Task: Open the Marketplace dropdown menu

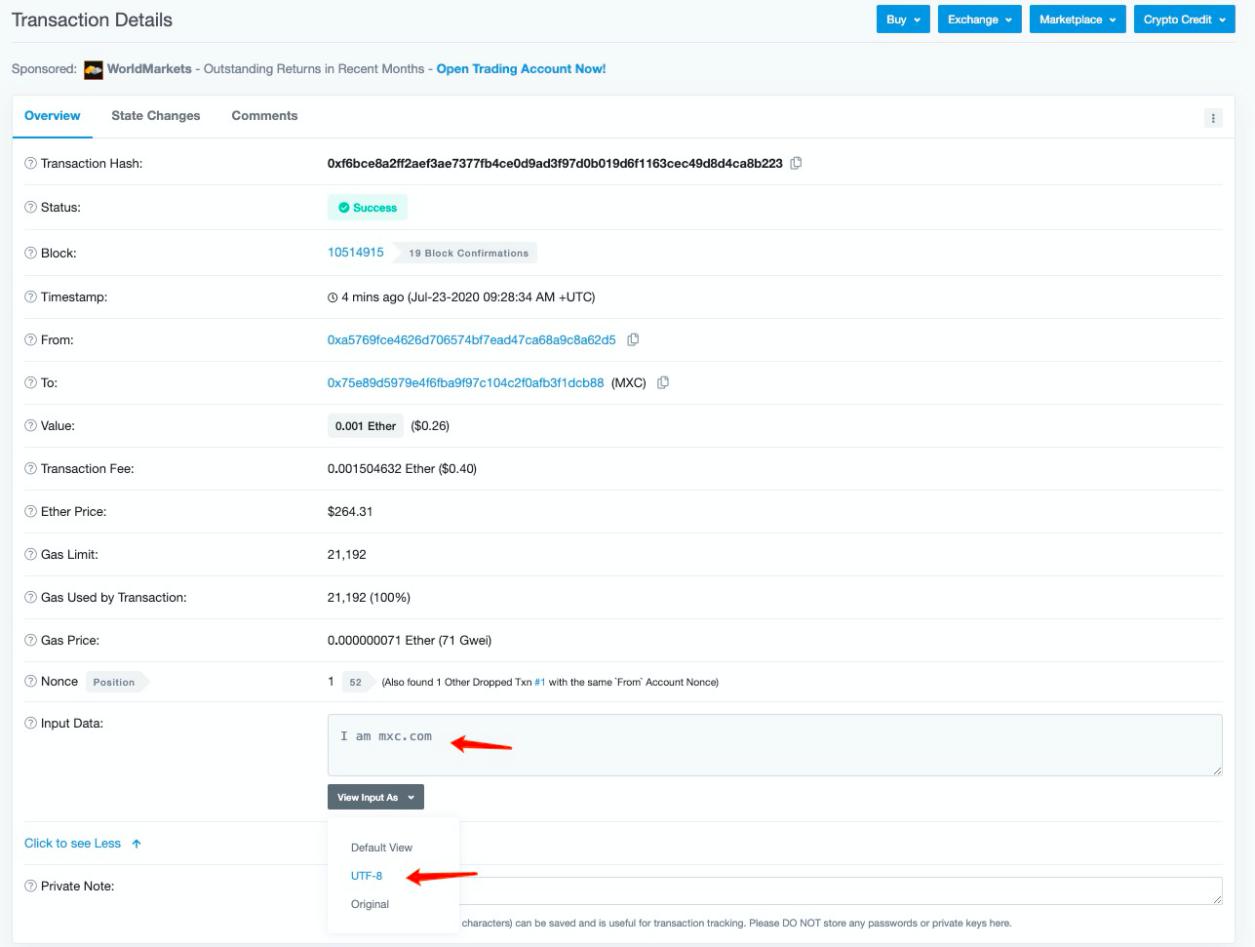Action: click(x=1077, y=20)
